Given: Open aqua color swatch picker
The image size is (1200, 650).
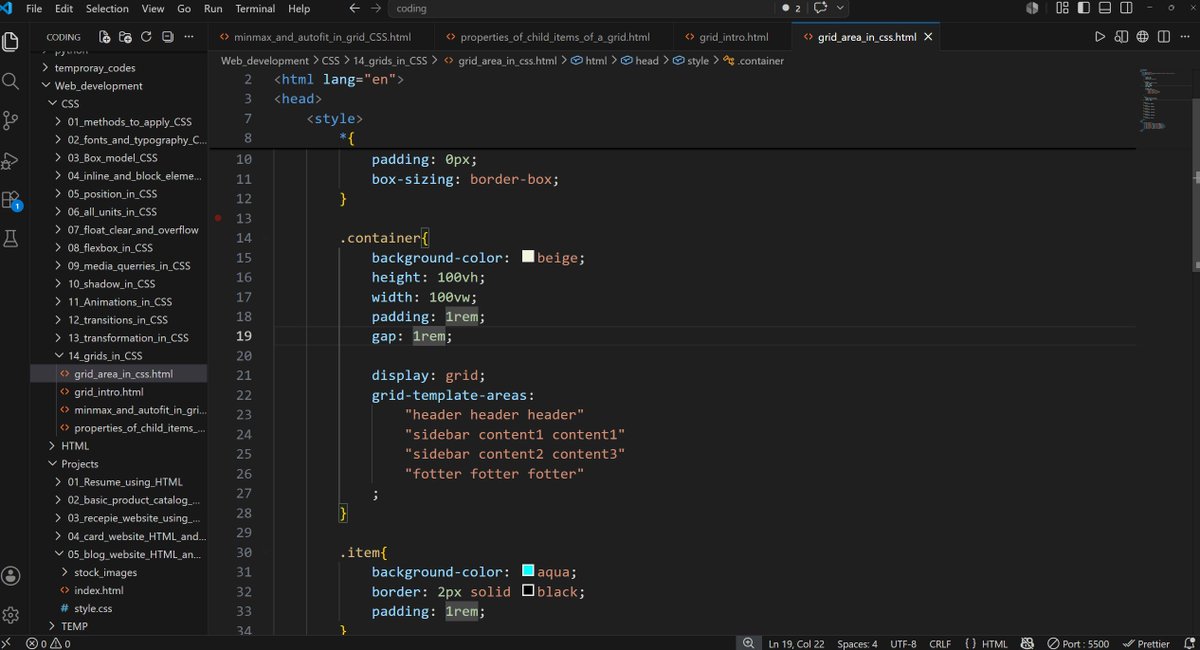Looking at the screenshot, I should click(528, 572).
